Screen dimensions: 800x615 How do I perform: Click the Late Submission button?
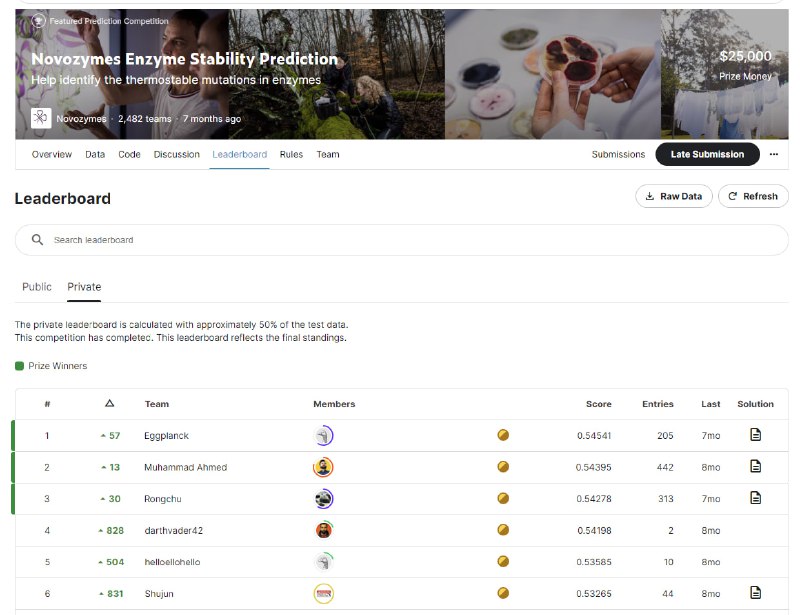click(x=707, y=154)
